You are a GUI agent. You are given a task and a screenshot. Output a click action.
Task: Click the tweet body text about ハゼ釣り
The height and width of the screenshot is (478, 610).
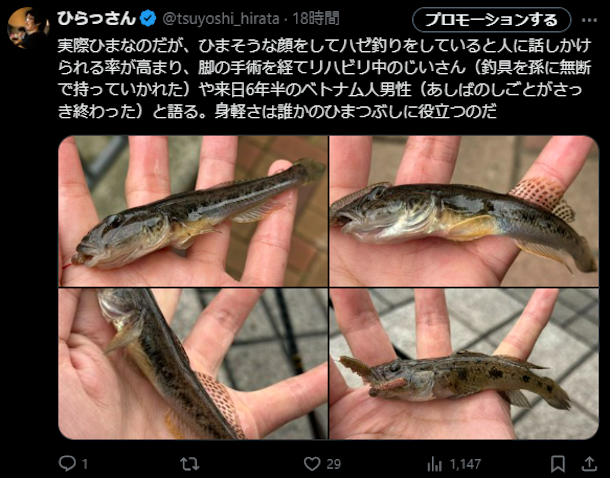(324, 79)
